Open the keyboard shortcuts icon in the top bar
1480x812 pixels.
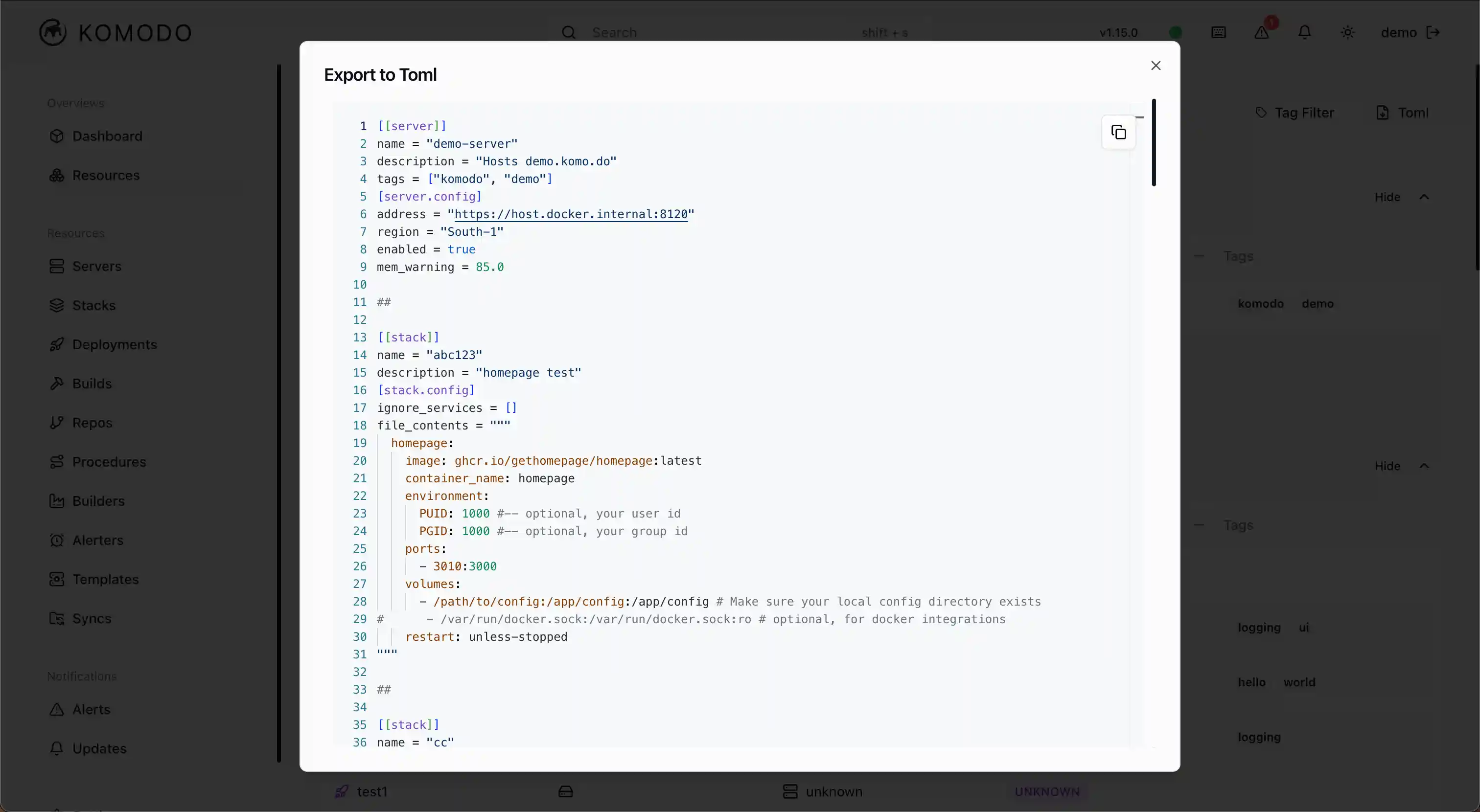click(x=1218, y=32)
